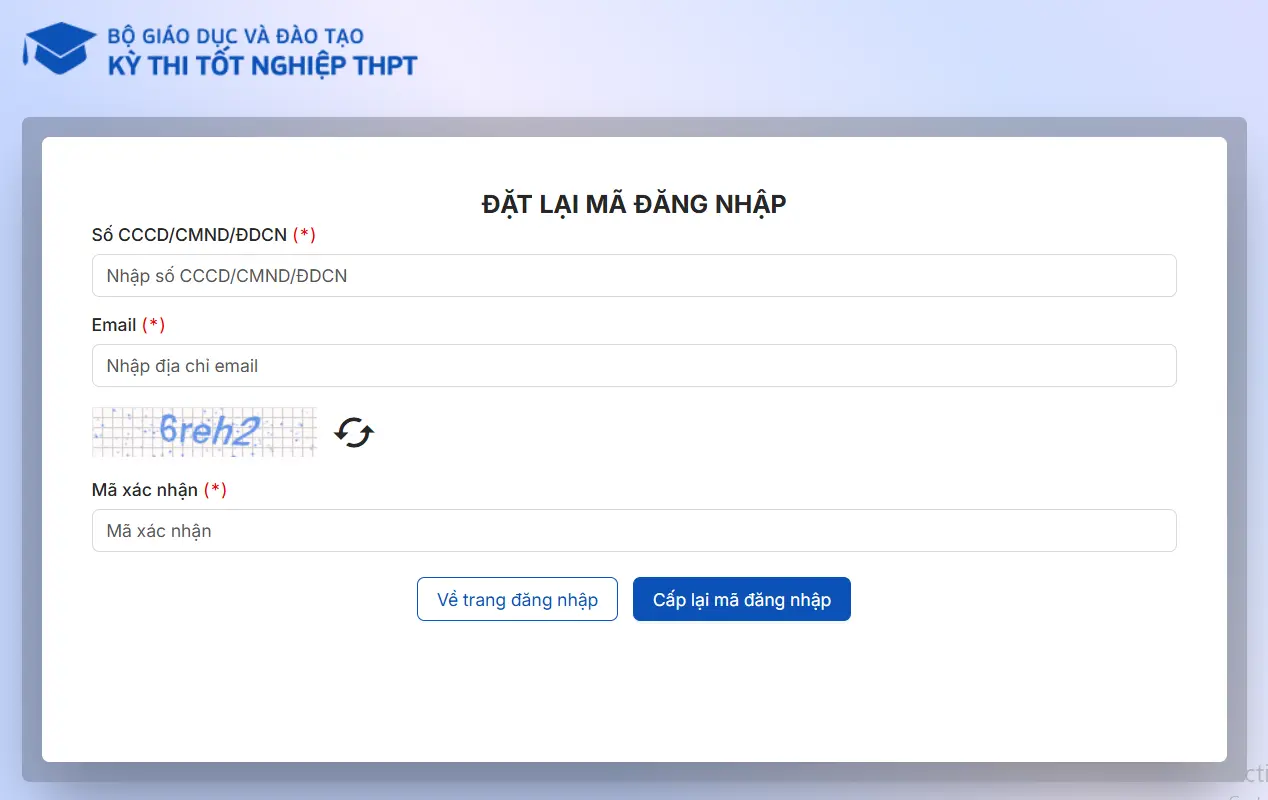
Task: Click 'BỘ GIÁO DỤC VÀ ĐÀO TẠO' text
Action: tap(234, 35)
